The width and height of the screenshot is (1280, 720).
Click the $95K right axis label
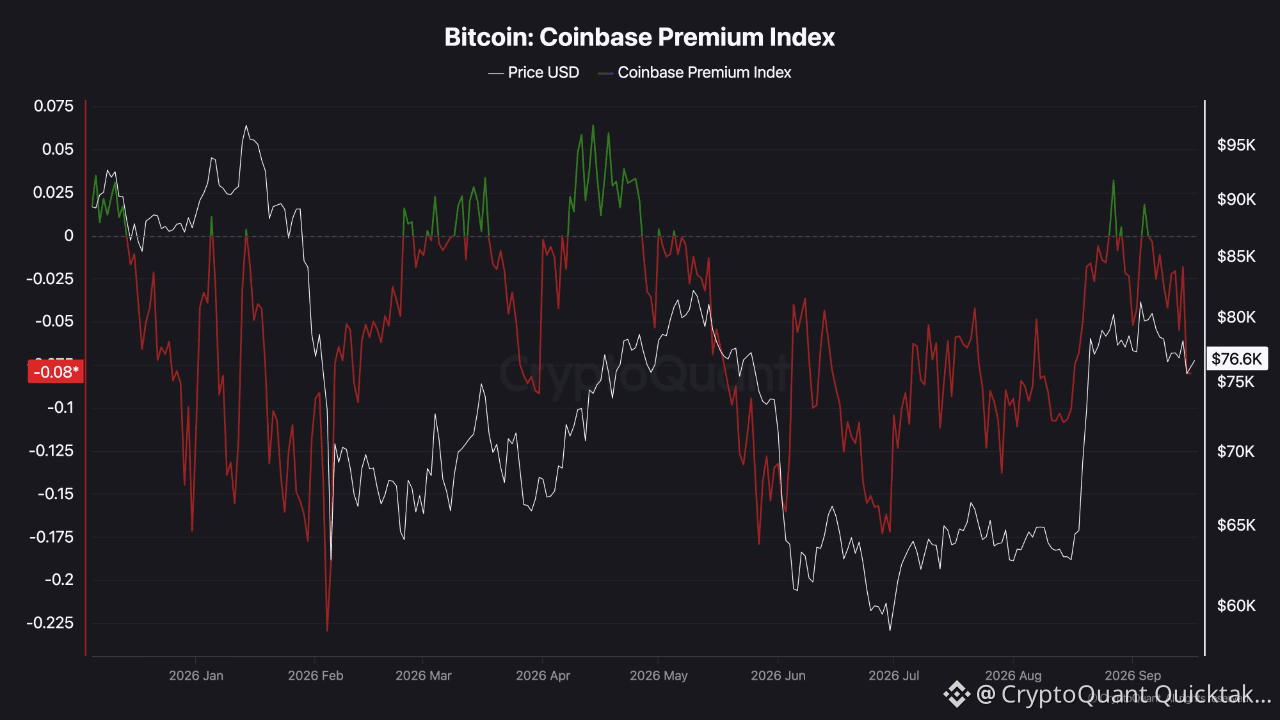click(x=1236, y=146)
